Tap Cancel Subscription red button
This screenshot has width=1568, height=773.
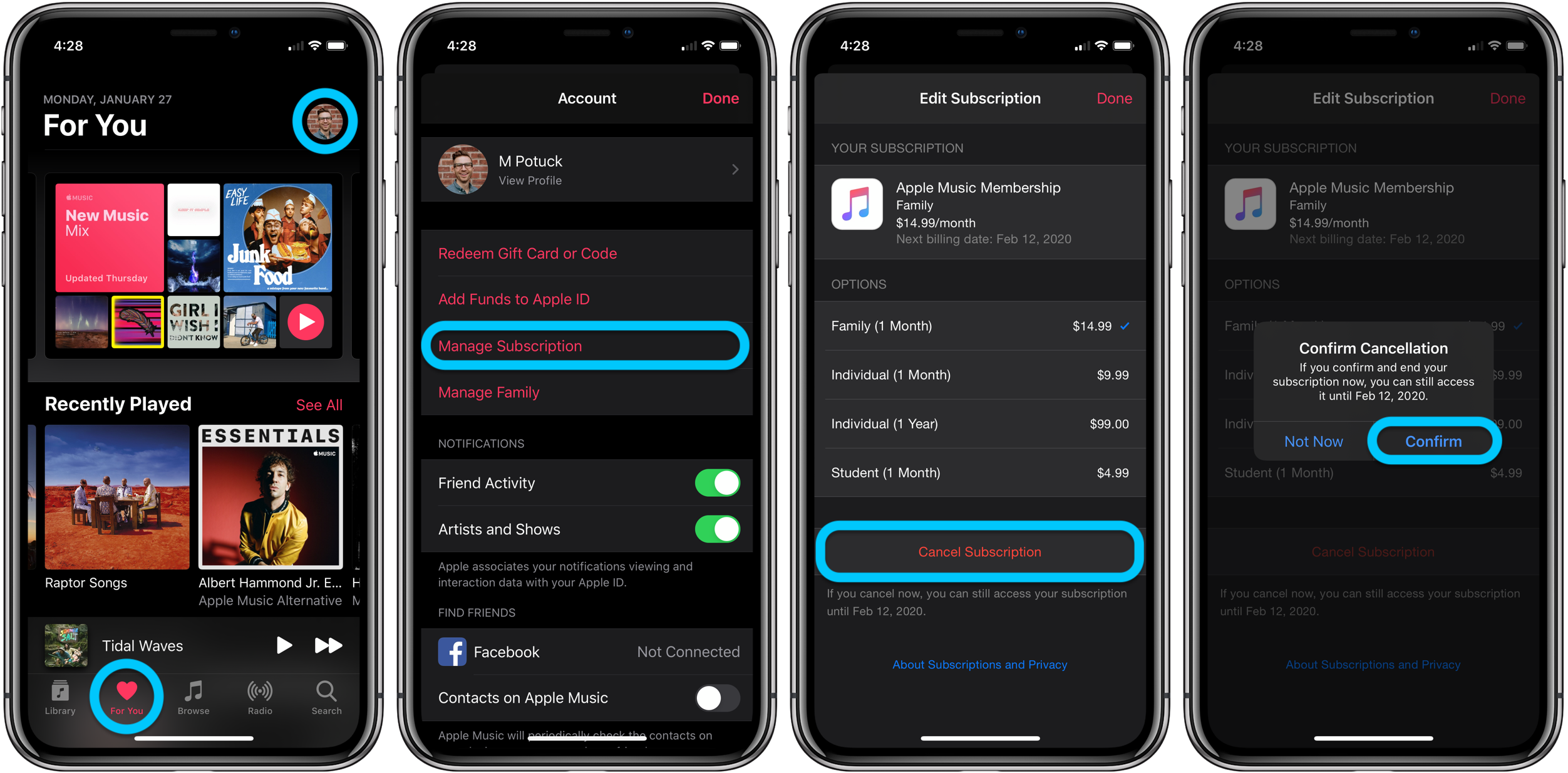(x=980, y=552)
